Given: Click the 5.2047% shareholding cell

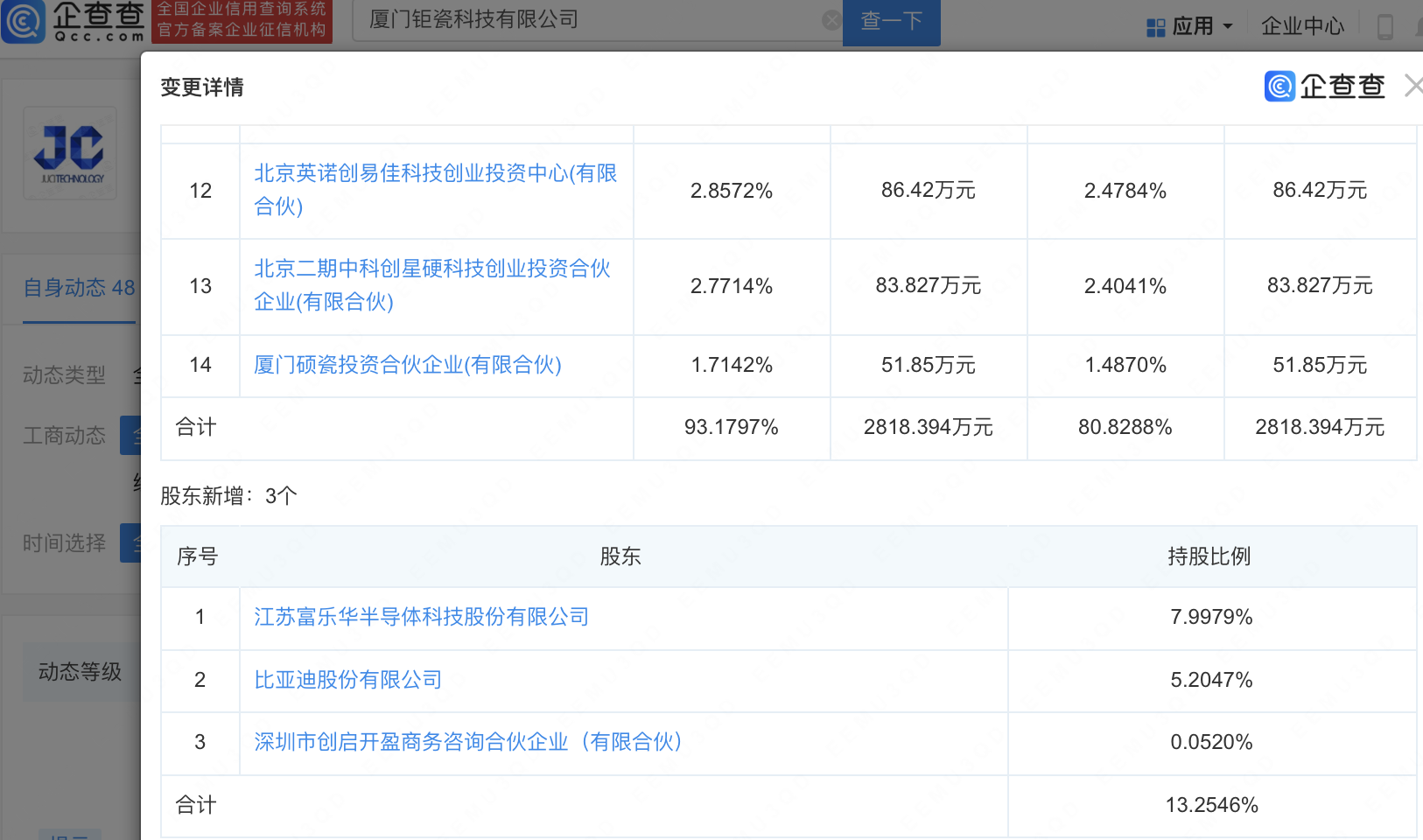Looking at the screenshot, I should click(1212, 680).
